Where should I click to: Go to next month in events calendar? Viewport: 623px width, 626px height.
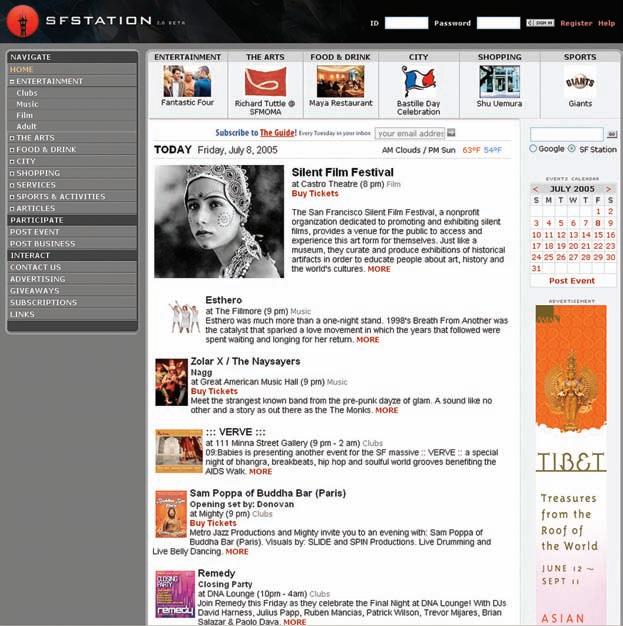click(609, 189)
